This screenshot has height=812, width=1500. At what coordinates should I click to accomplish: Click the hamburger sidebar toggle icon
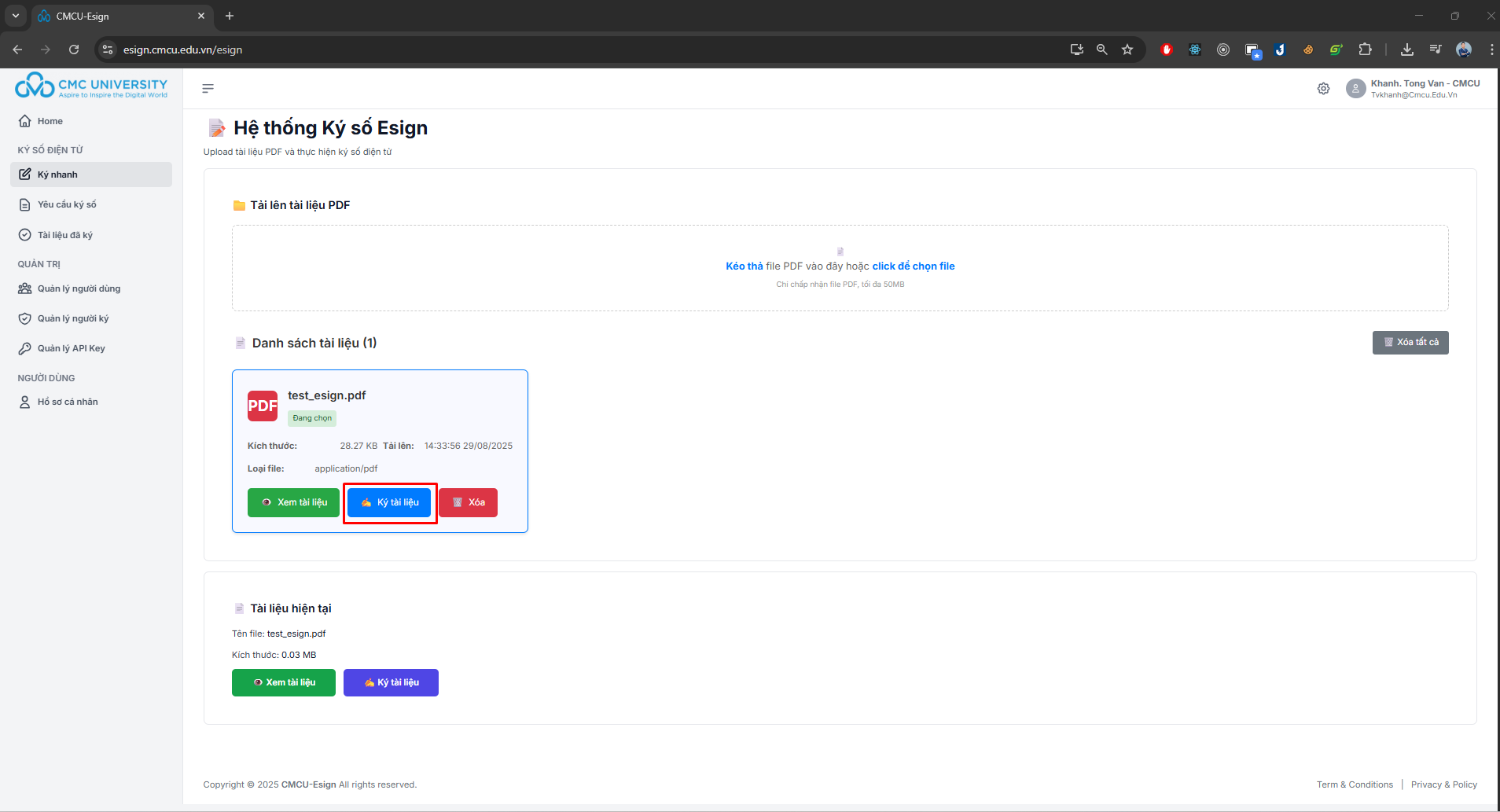click(x=208, y=89)
